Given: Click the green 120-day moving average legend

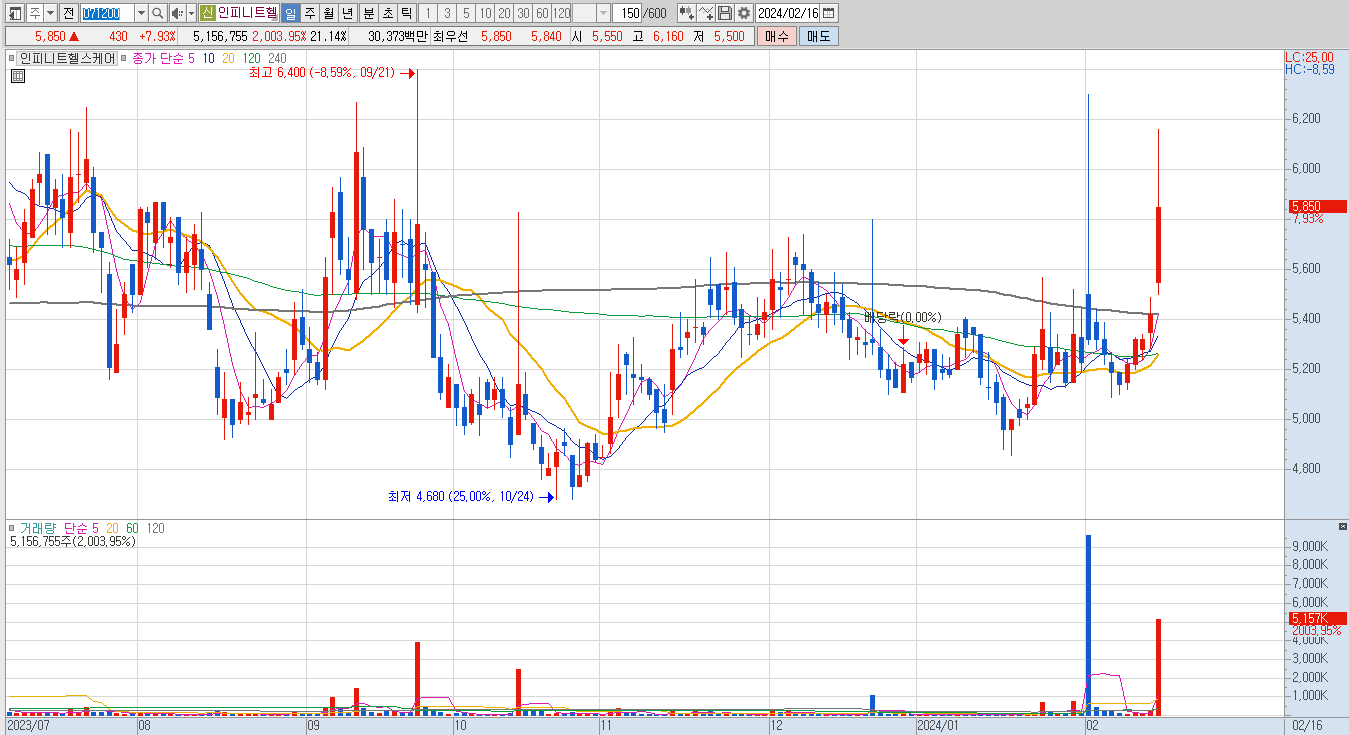Looking at the screenshot, I should point(252,59).
